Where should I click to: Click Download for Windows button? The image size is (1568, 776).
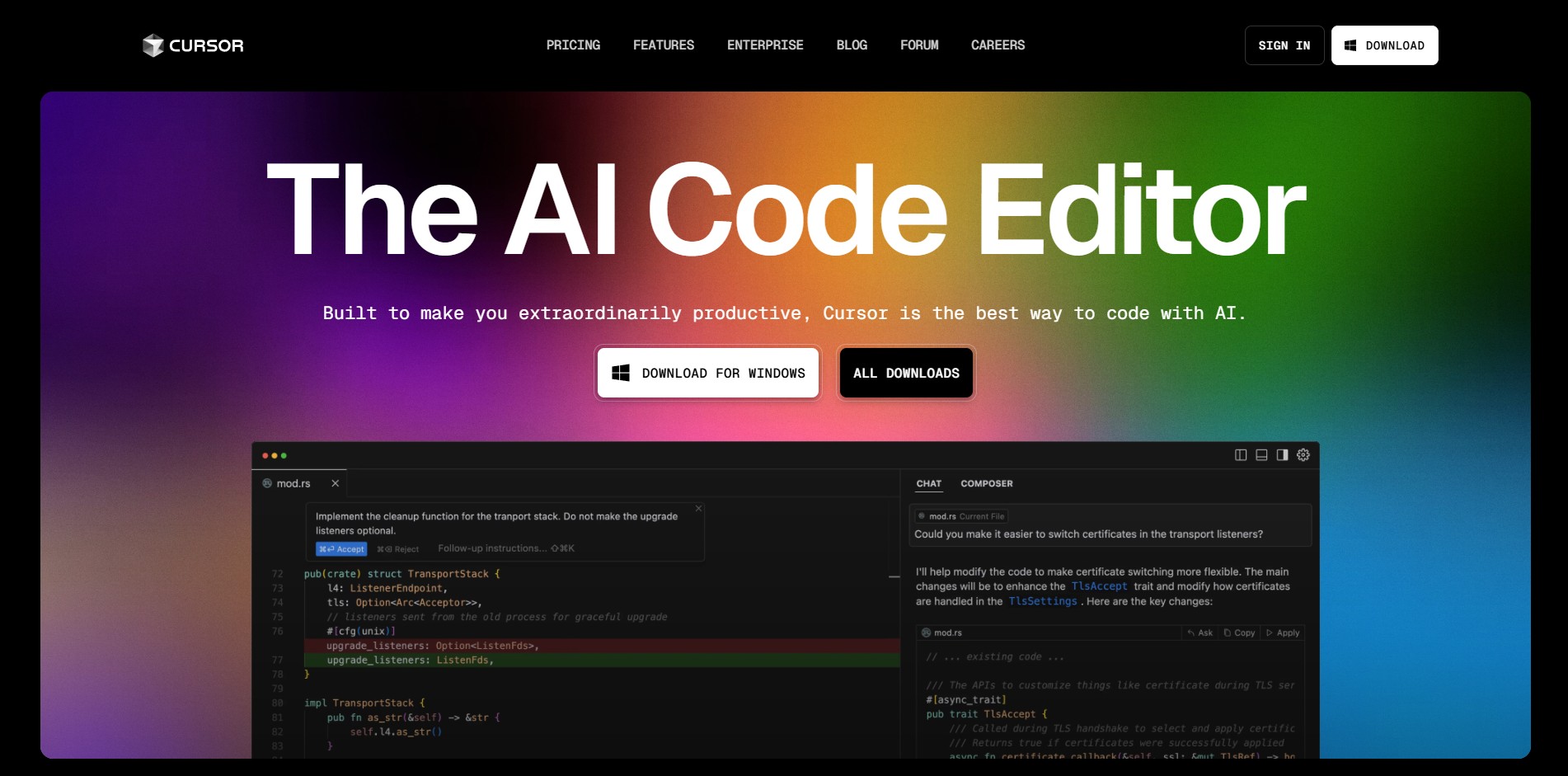point(708,373)
